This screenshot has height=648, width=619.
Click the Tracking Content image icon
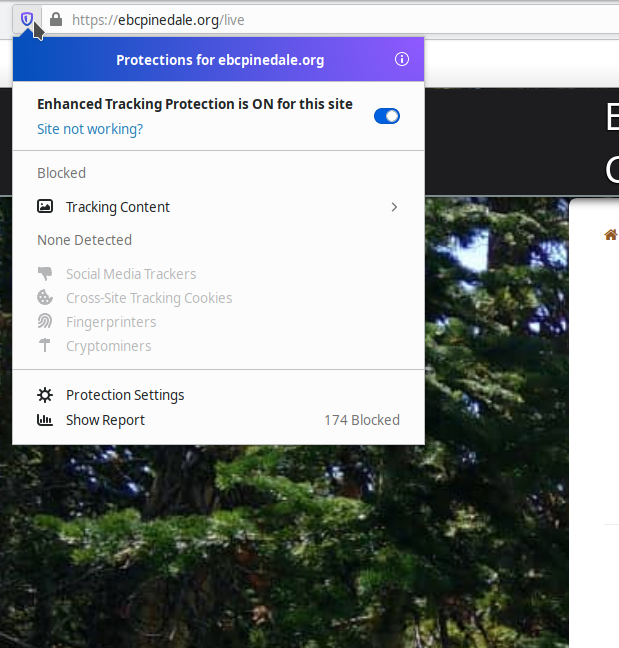pyautogui.click(x=45, y=206)
